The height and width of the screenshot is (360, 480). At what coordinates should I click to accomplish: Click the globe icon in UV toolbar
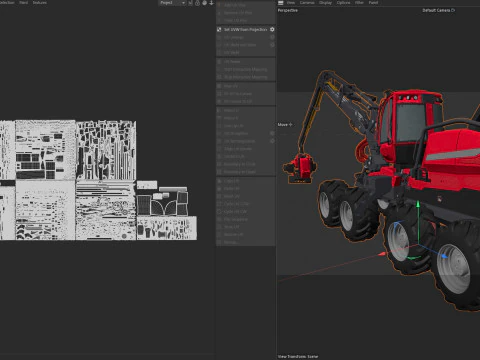[x=204, y=3]
